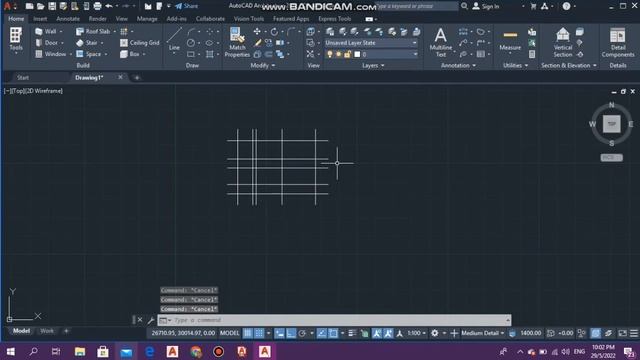Toggle lineweight display in status bar
Image resolution: width=640 pixels, height=360 pixels.
pos(352,333)
